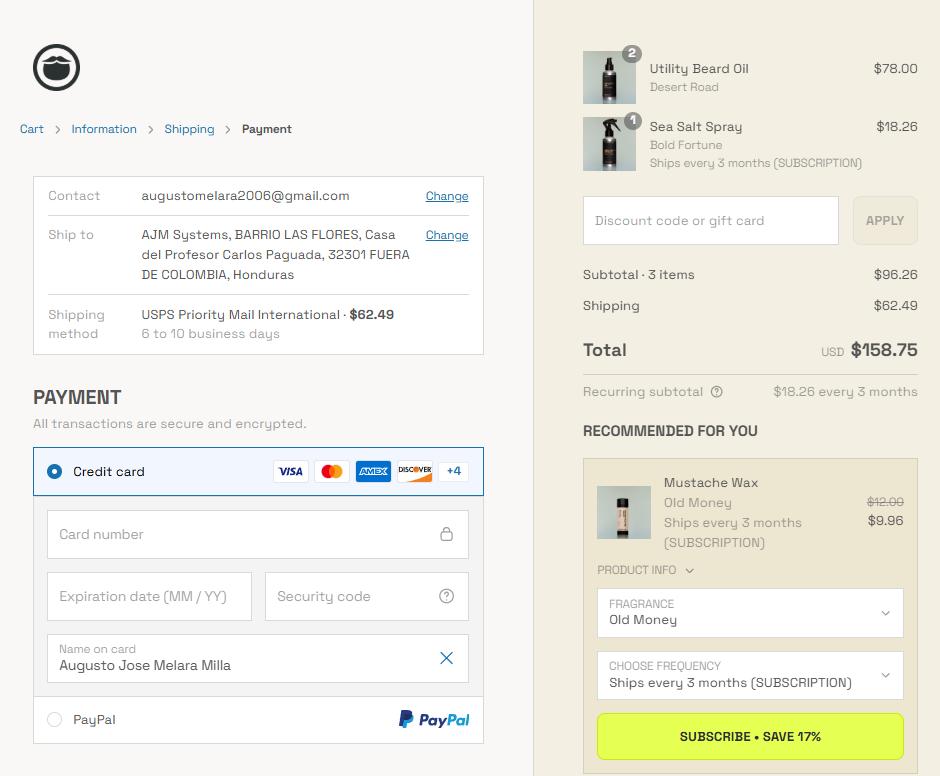Focus the Expiration date field
Image resolution: width=940 pixels, height=776 pixels.
point(149,596)
